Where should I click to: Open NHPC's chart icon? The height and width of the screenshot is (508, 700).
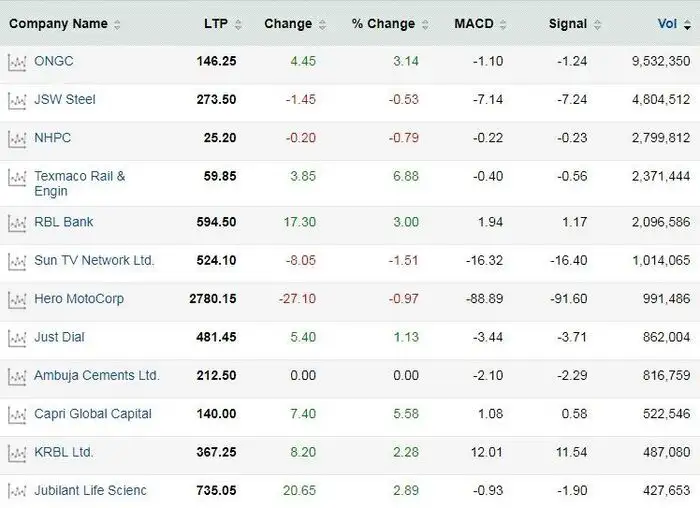16,138
